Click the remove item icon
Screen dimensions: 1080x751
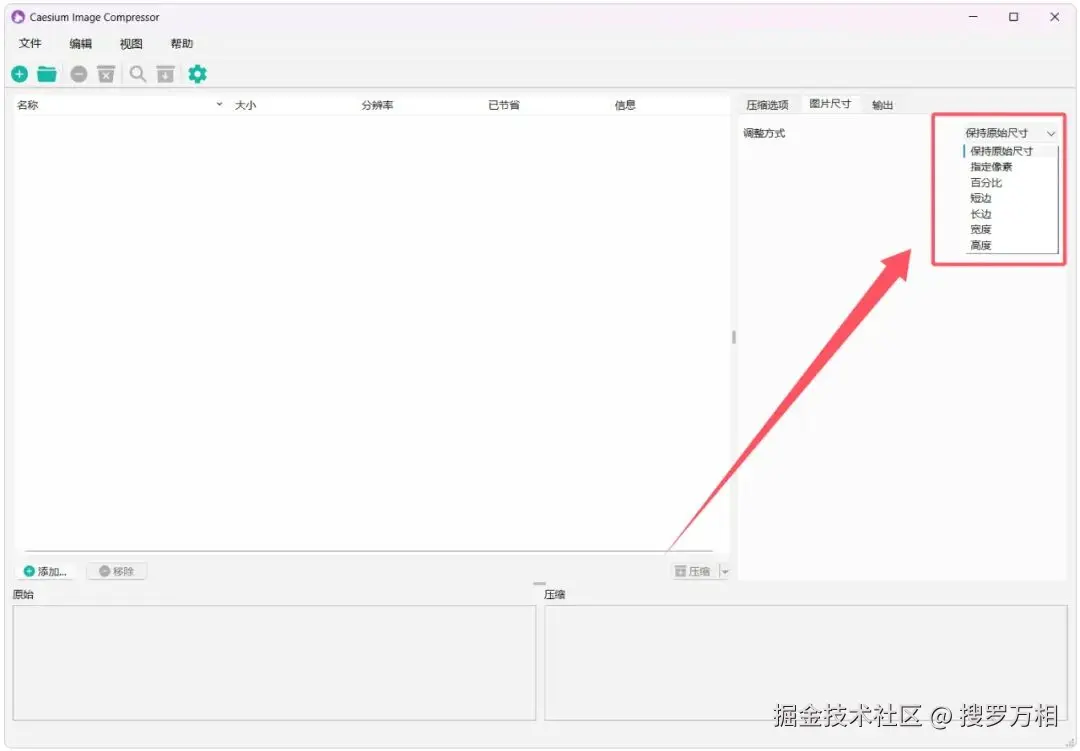pos(78,74)
